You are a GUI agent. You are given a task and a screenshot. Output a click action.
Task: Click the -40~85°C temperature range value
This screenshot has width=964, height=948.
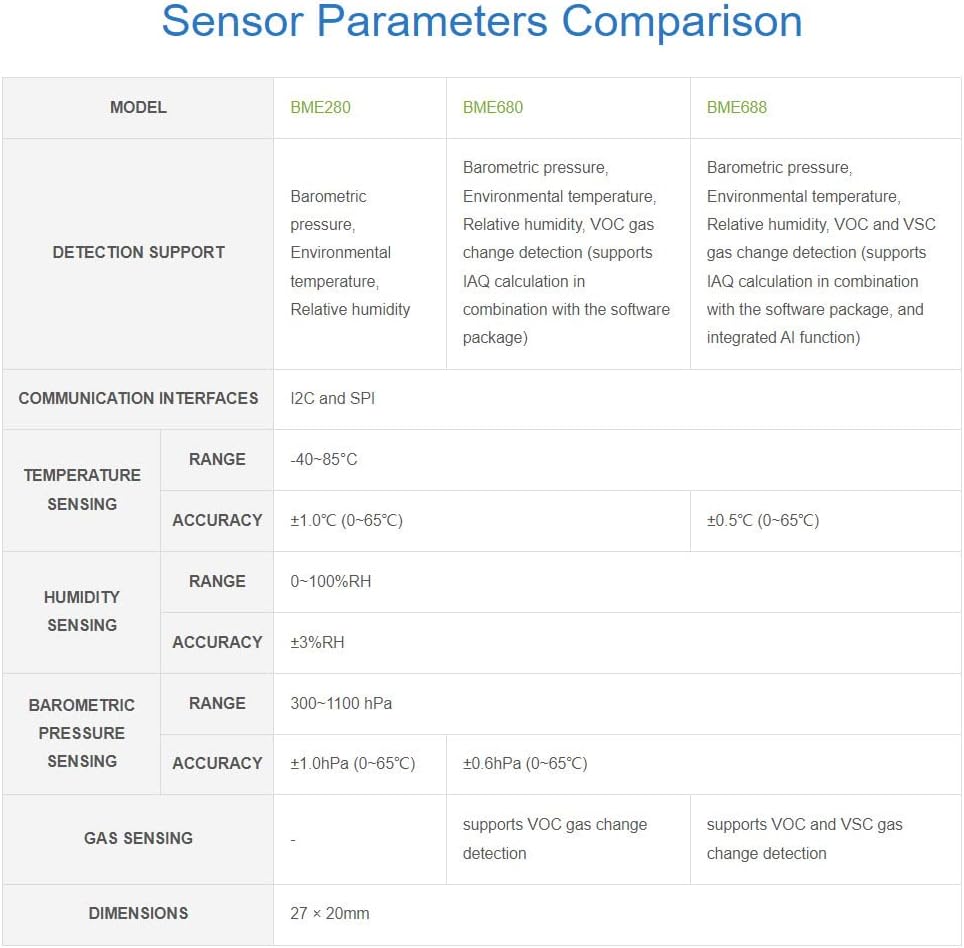pyautogui.click(x=323, y=459)
